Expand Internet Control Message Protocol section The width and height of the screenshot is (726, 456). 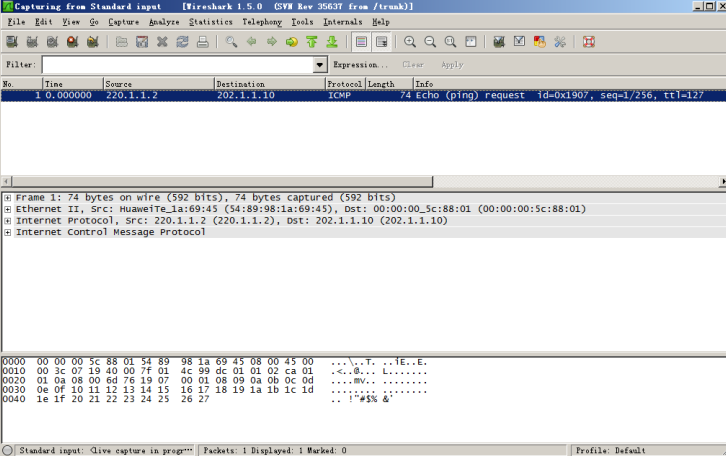click(x=8, y=232)
